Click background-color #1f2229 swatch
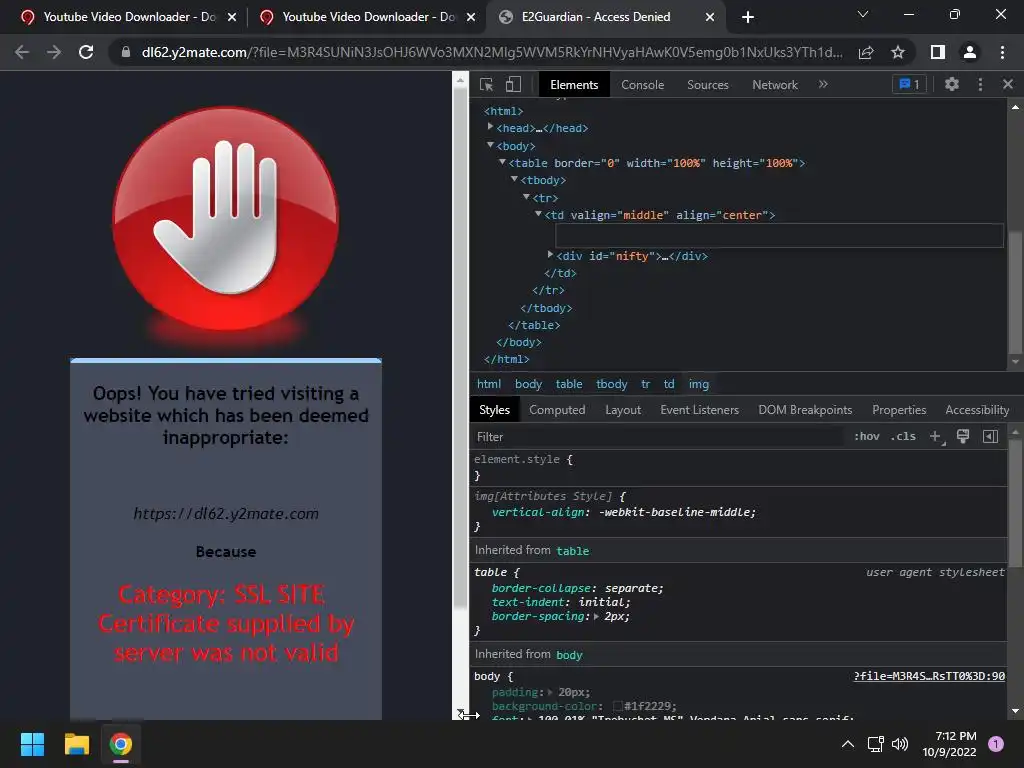 click(x=617, y=706)
